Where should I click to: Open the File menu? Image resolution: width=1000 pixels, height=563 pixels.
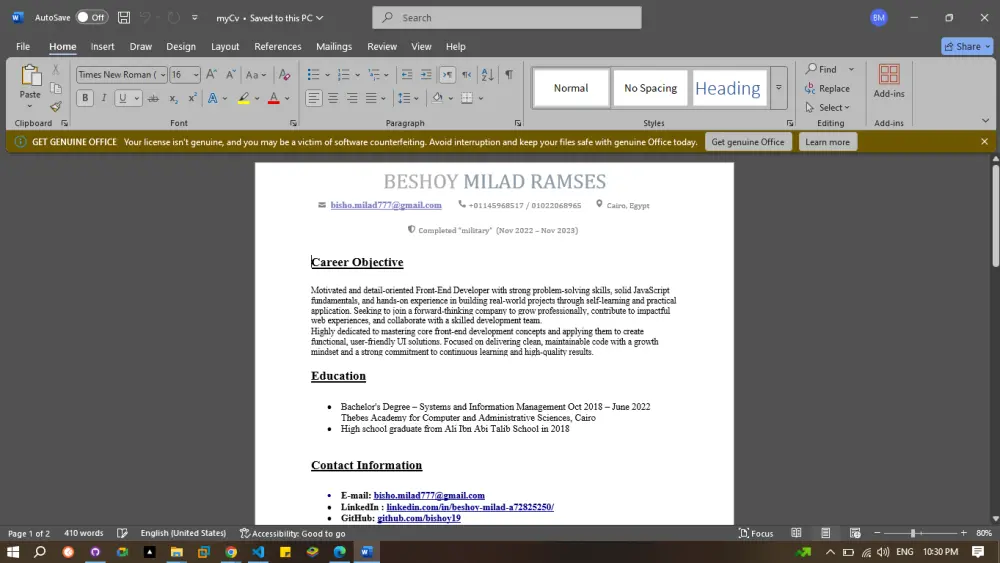click(23, 47)
